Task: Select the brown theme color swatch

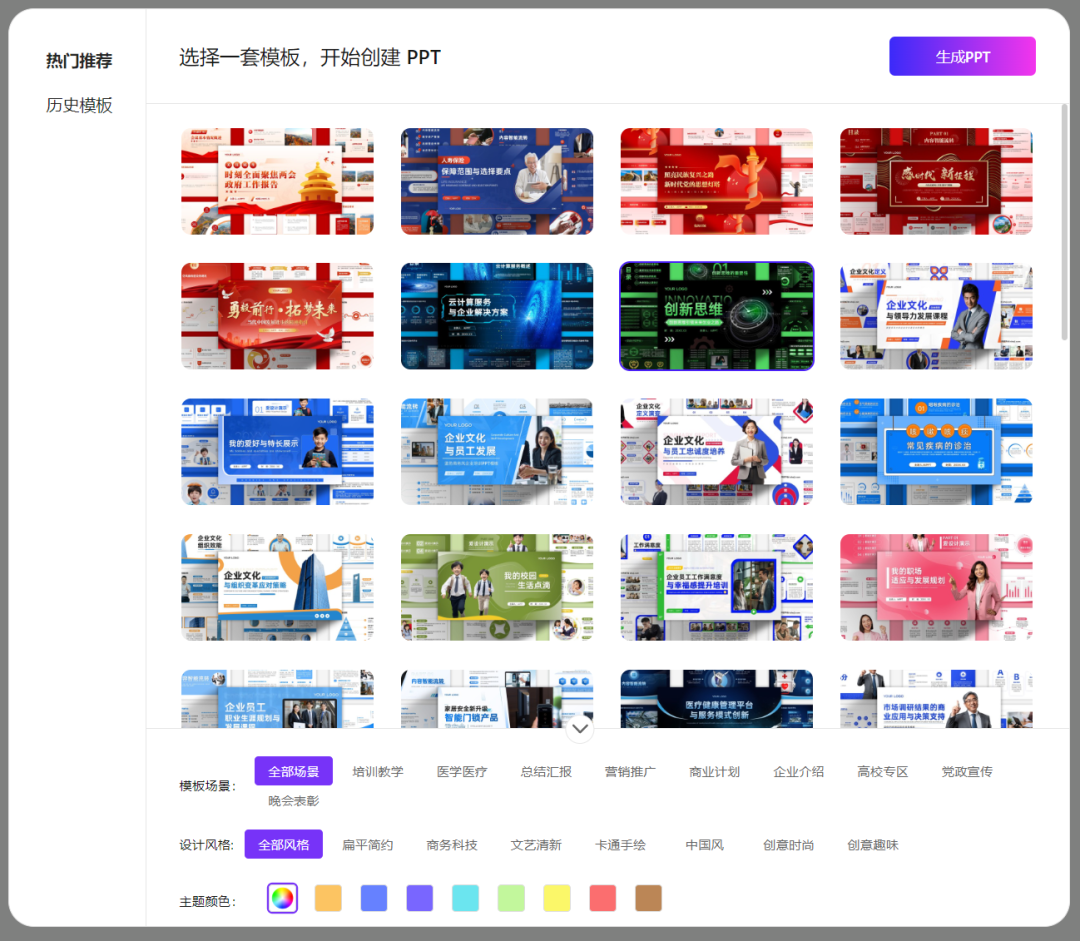Action: pos(648,898)
